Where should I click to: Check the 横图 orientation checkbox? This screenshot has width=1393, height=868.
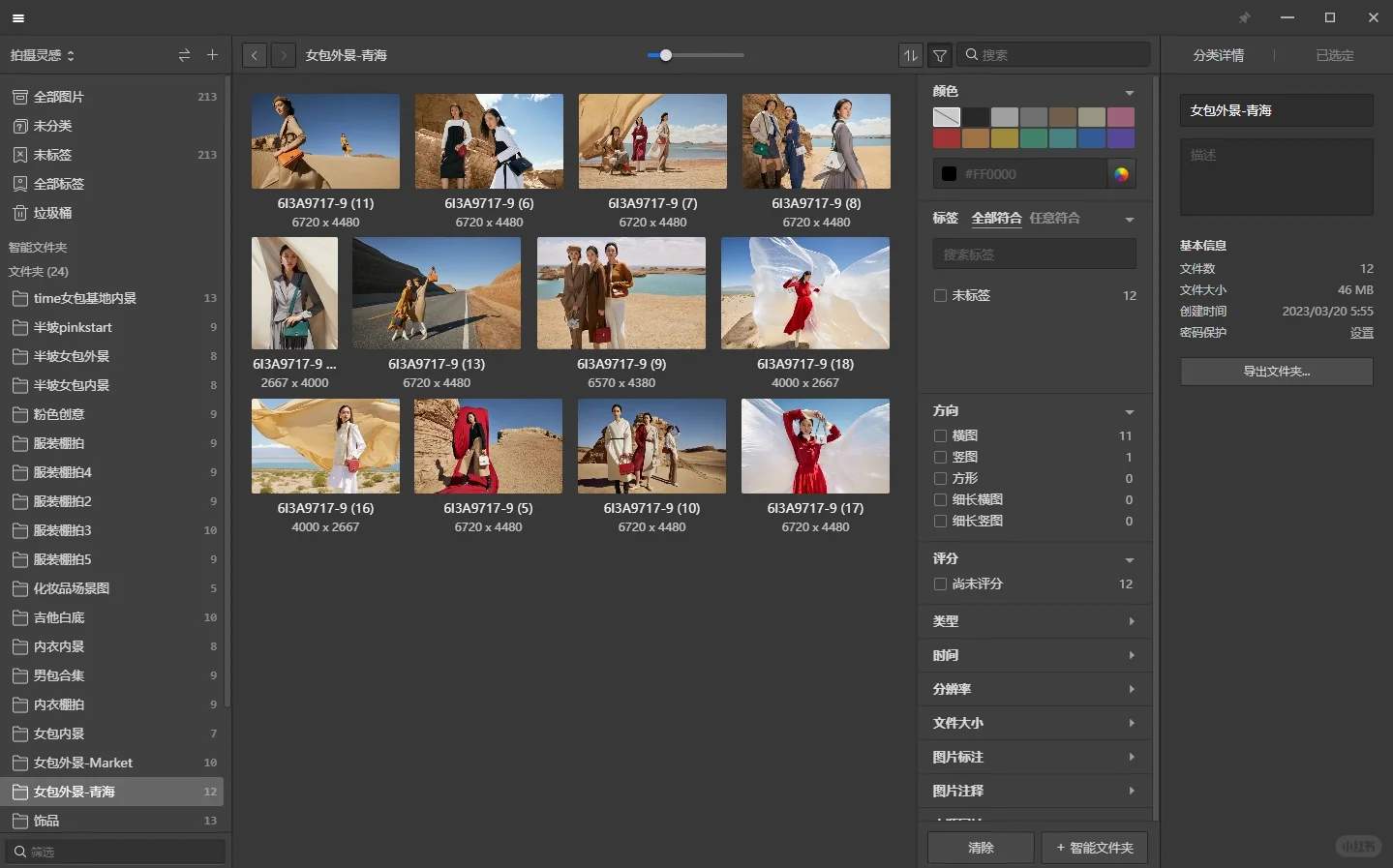click(x=940, y=435)
